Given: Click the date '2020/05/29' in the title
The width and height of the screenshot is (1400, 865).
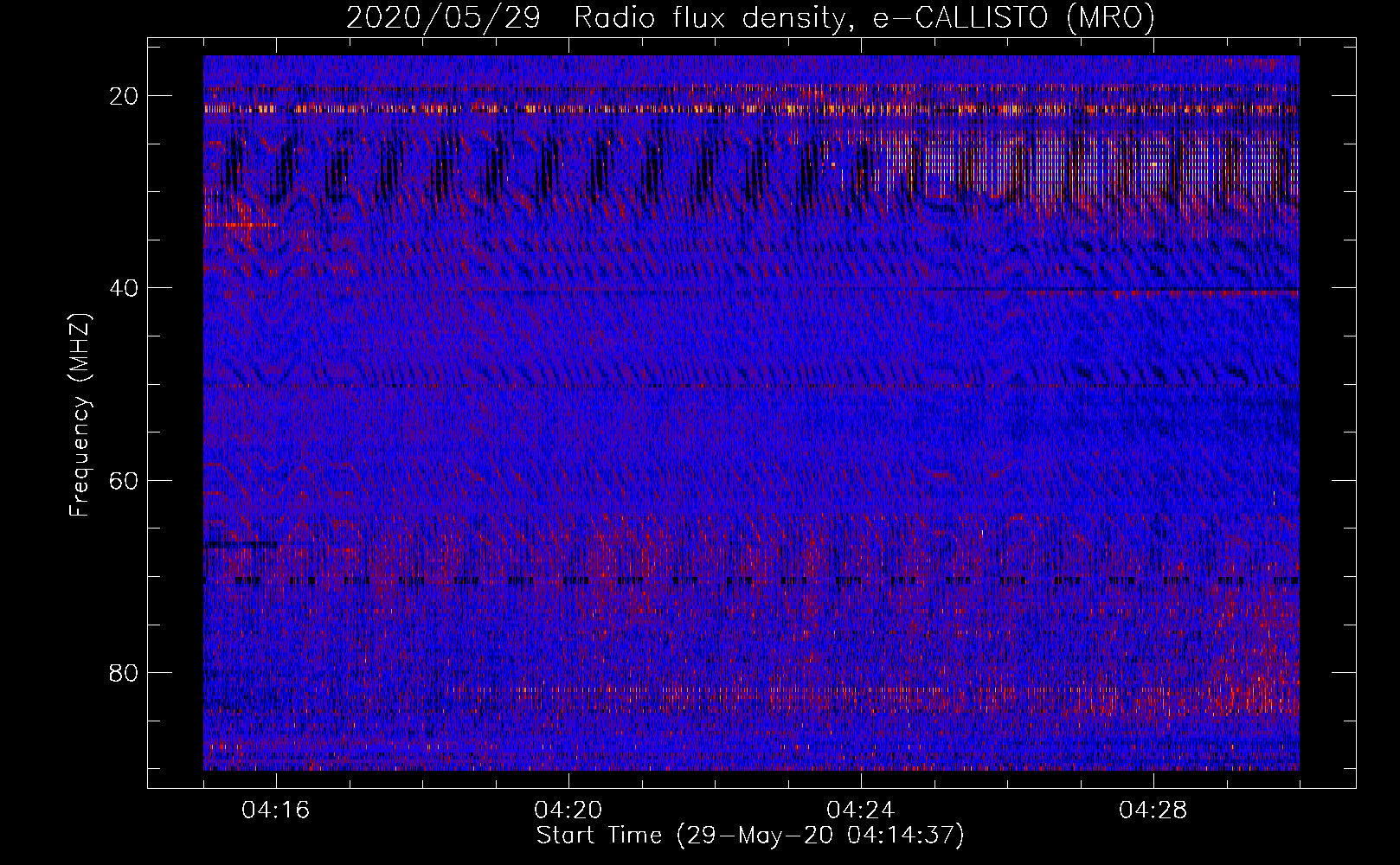Looking at the screenshot, I should (x=443, y=18).
